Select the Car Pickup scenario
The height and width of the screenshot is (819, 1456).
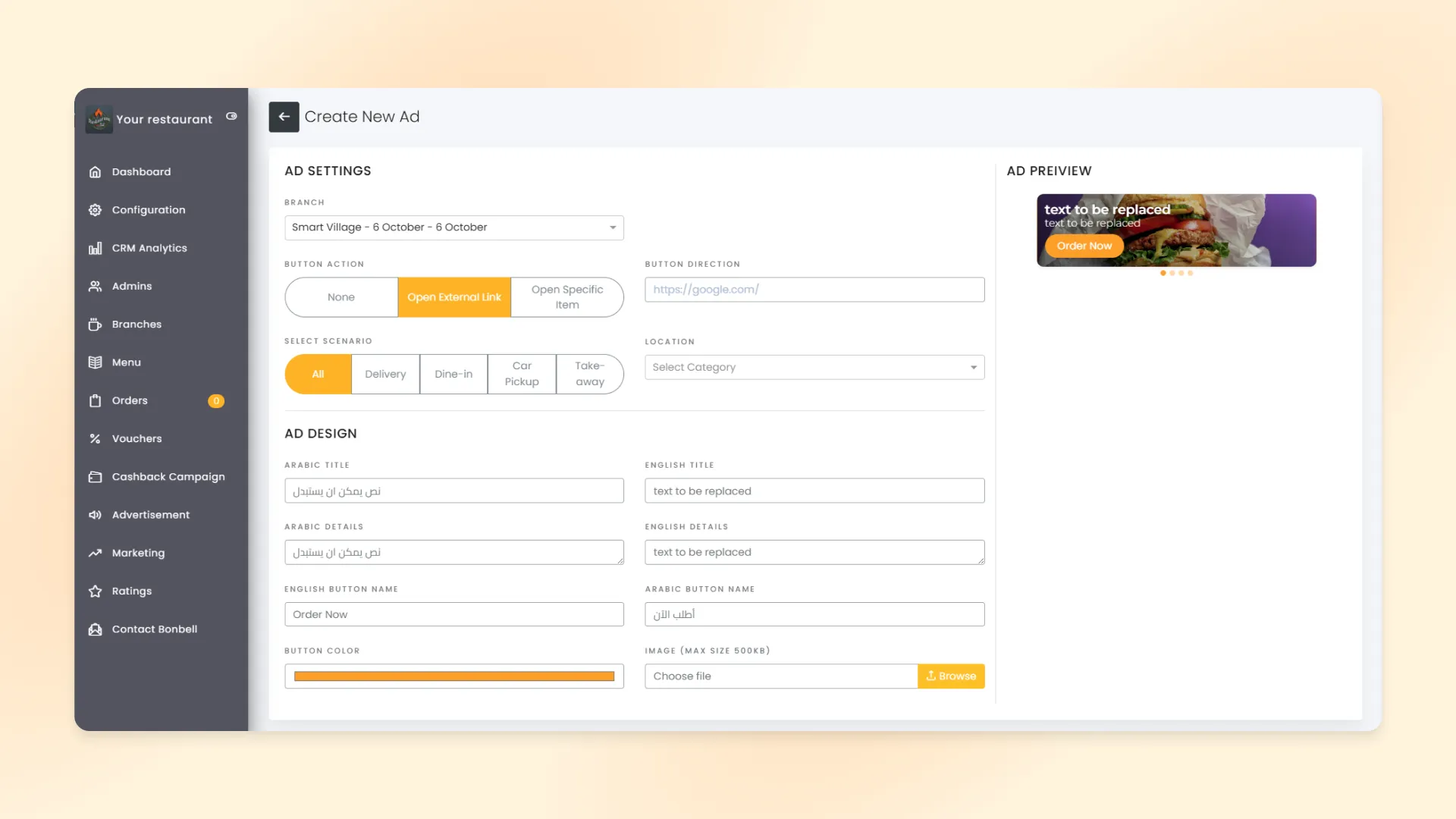[522, 375]
